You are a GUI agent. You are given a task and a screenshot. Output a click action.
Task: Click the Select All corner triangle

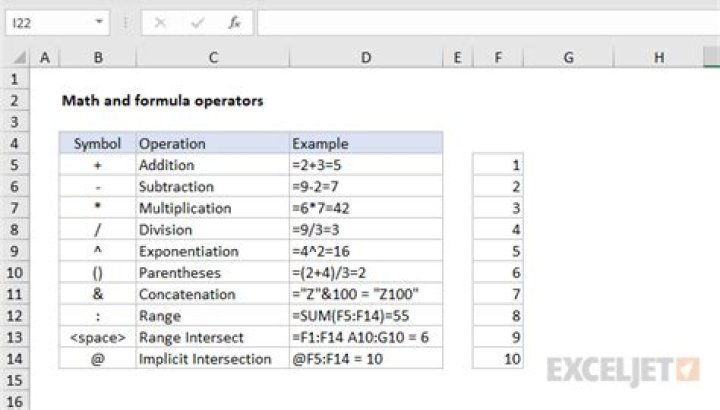(19, 58)
